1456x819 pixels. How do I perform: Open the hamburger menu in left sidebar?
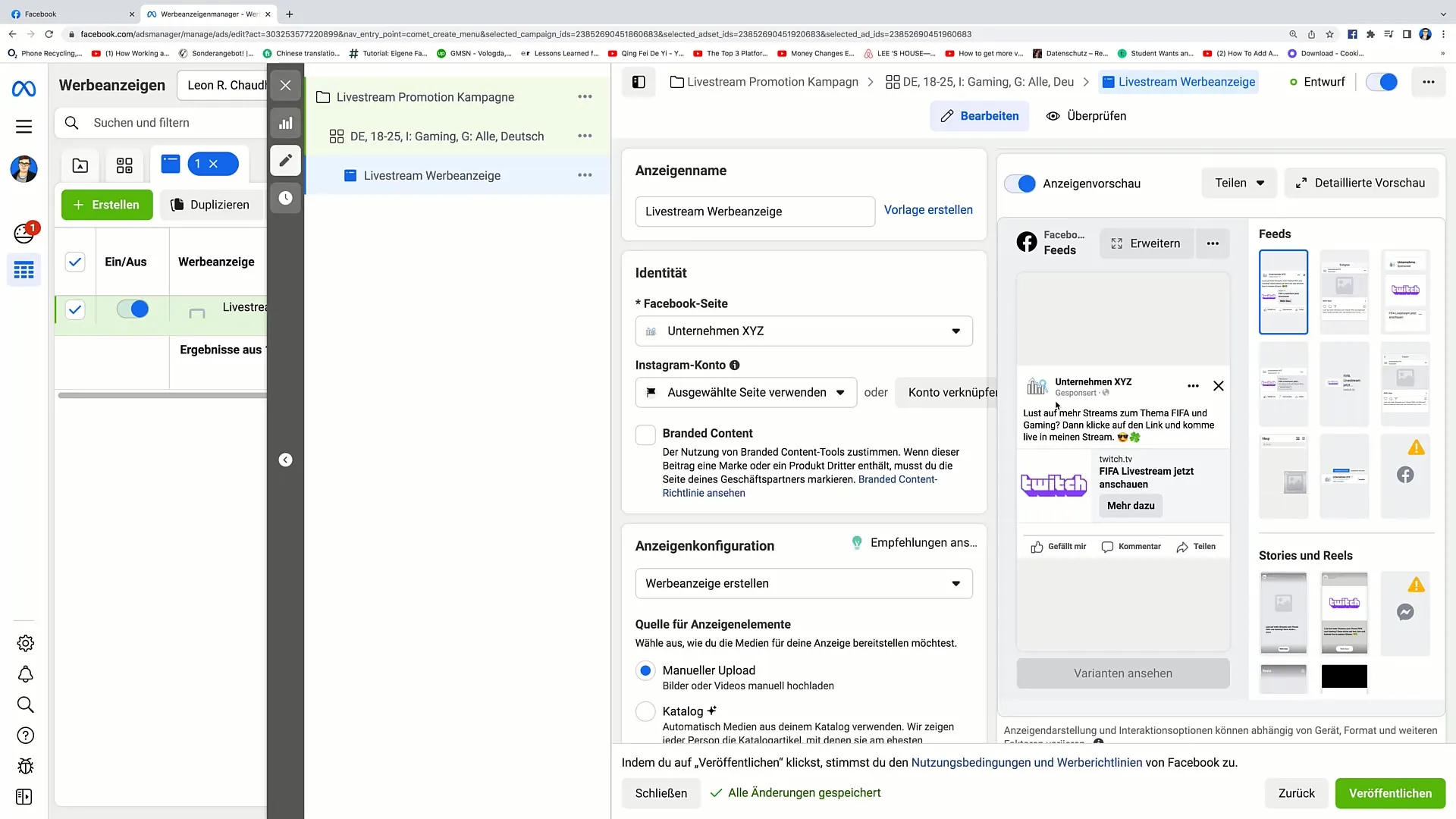[24, 127]
